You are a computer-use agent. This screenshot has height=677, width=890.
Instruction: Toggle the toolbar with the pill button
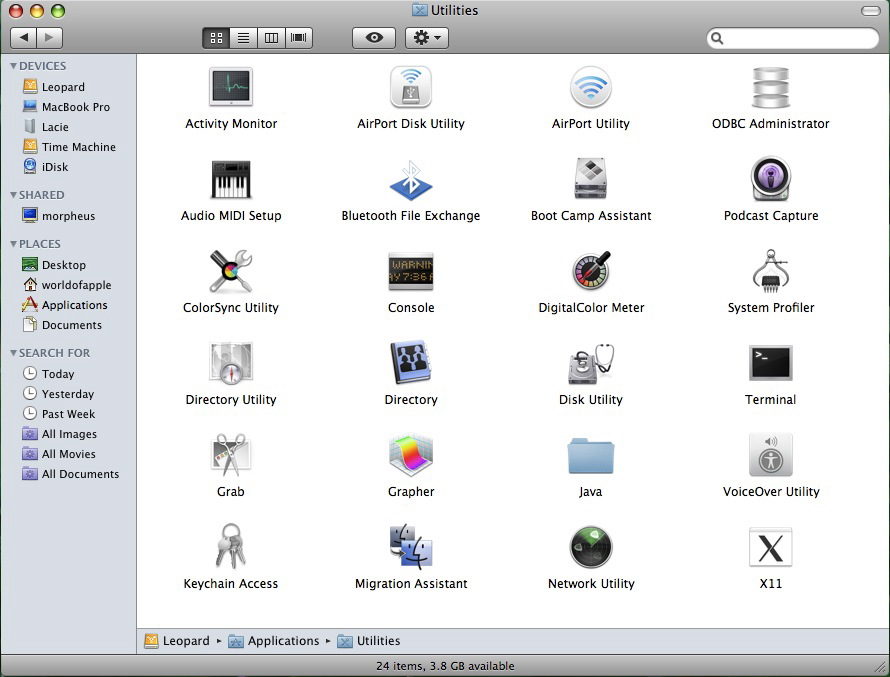tap(870, 11)
